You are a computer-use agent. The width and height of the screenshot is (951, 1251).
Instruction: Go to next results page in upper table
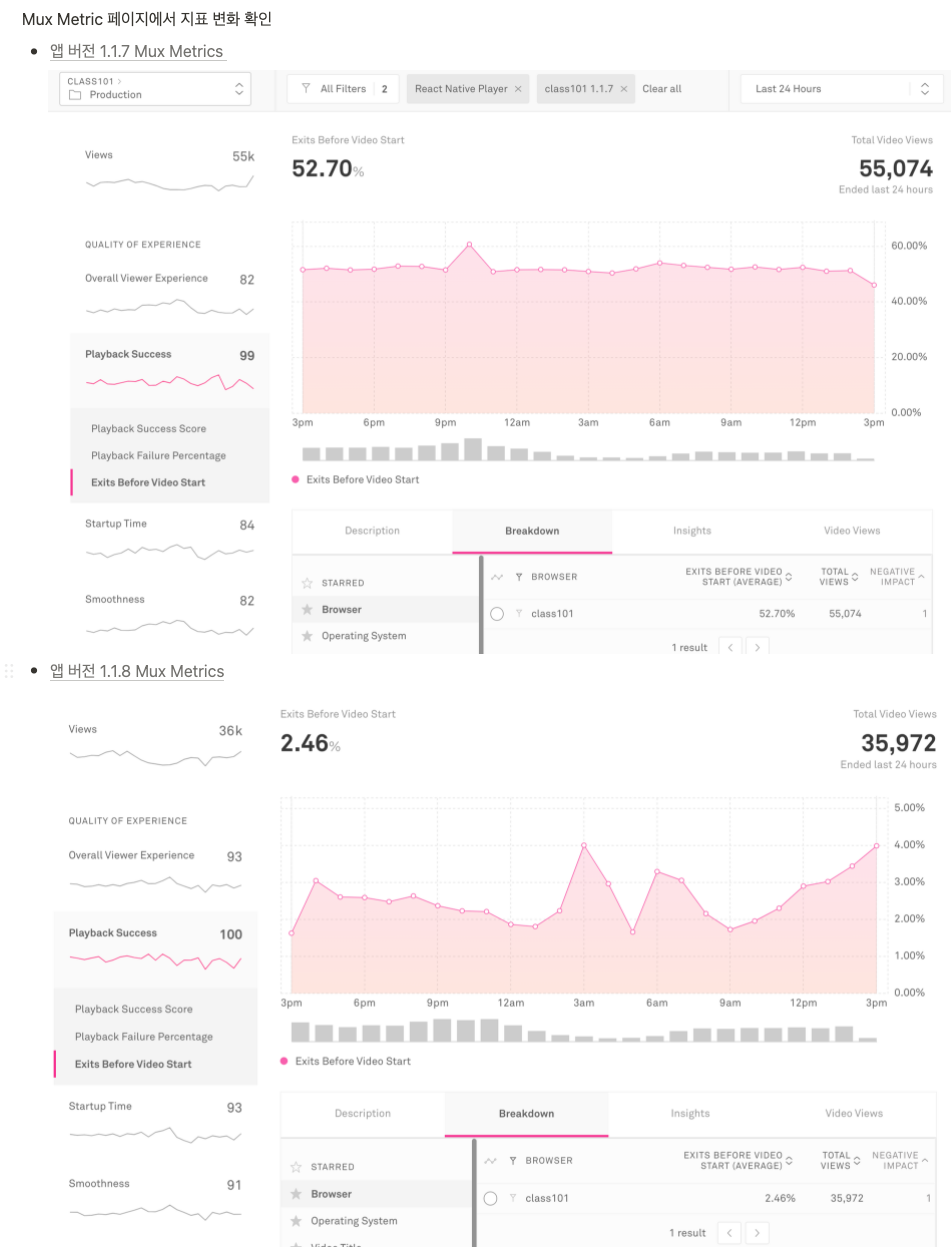tap(758, 647)
